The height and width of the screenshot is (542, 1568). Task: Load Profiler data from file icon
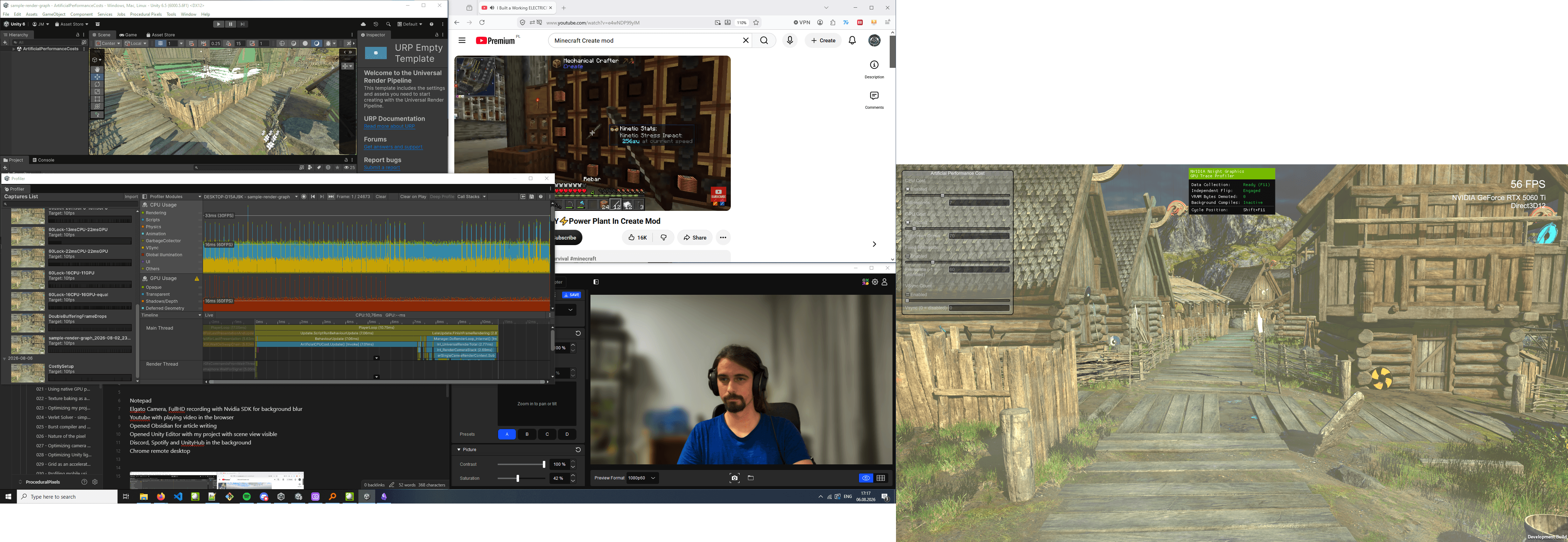coord(523,197)
